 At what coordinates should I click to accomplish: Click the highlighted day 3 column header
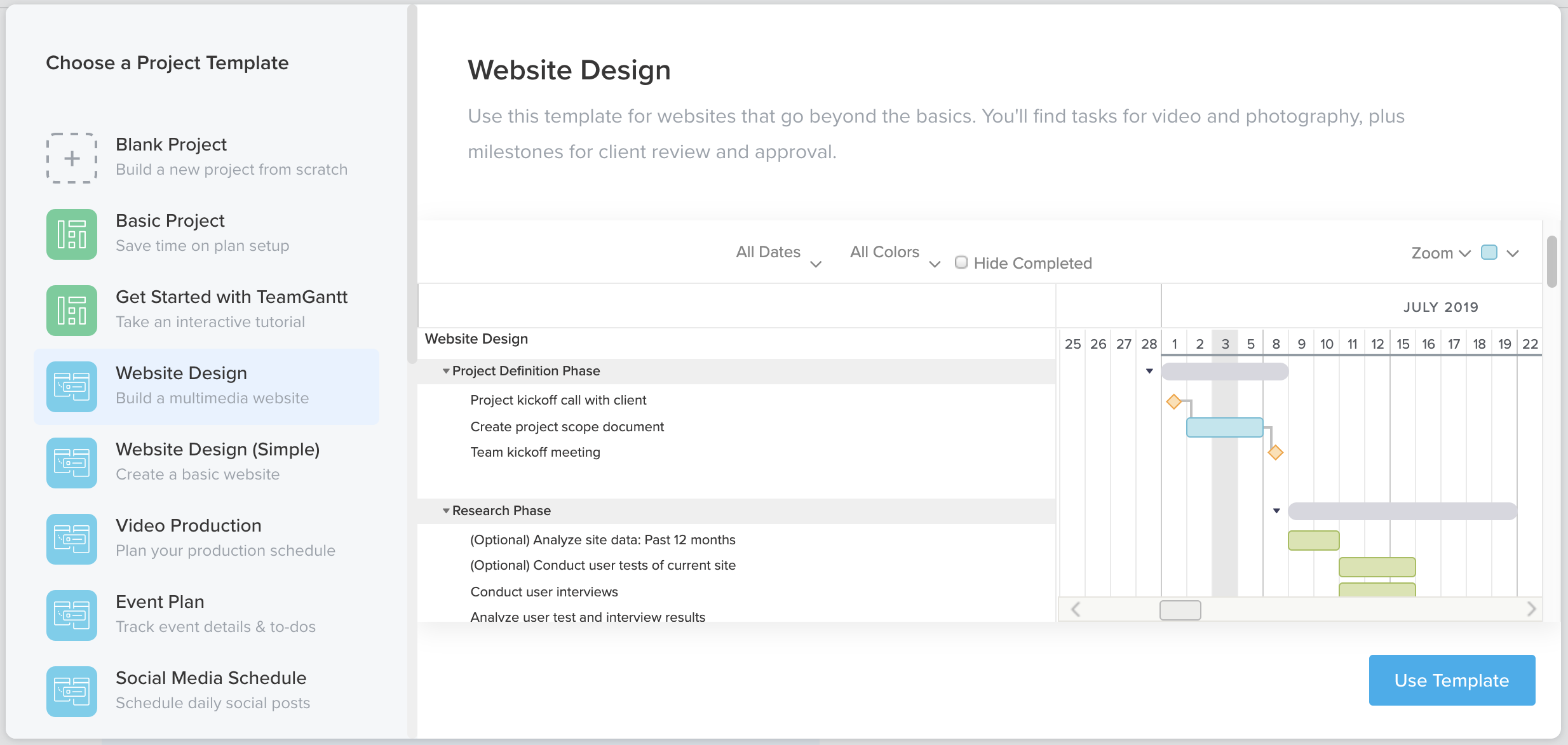click(x=1225, y=344)
